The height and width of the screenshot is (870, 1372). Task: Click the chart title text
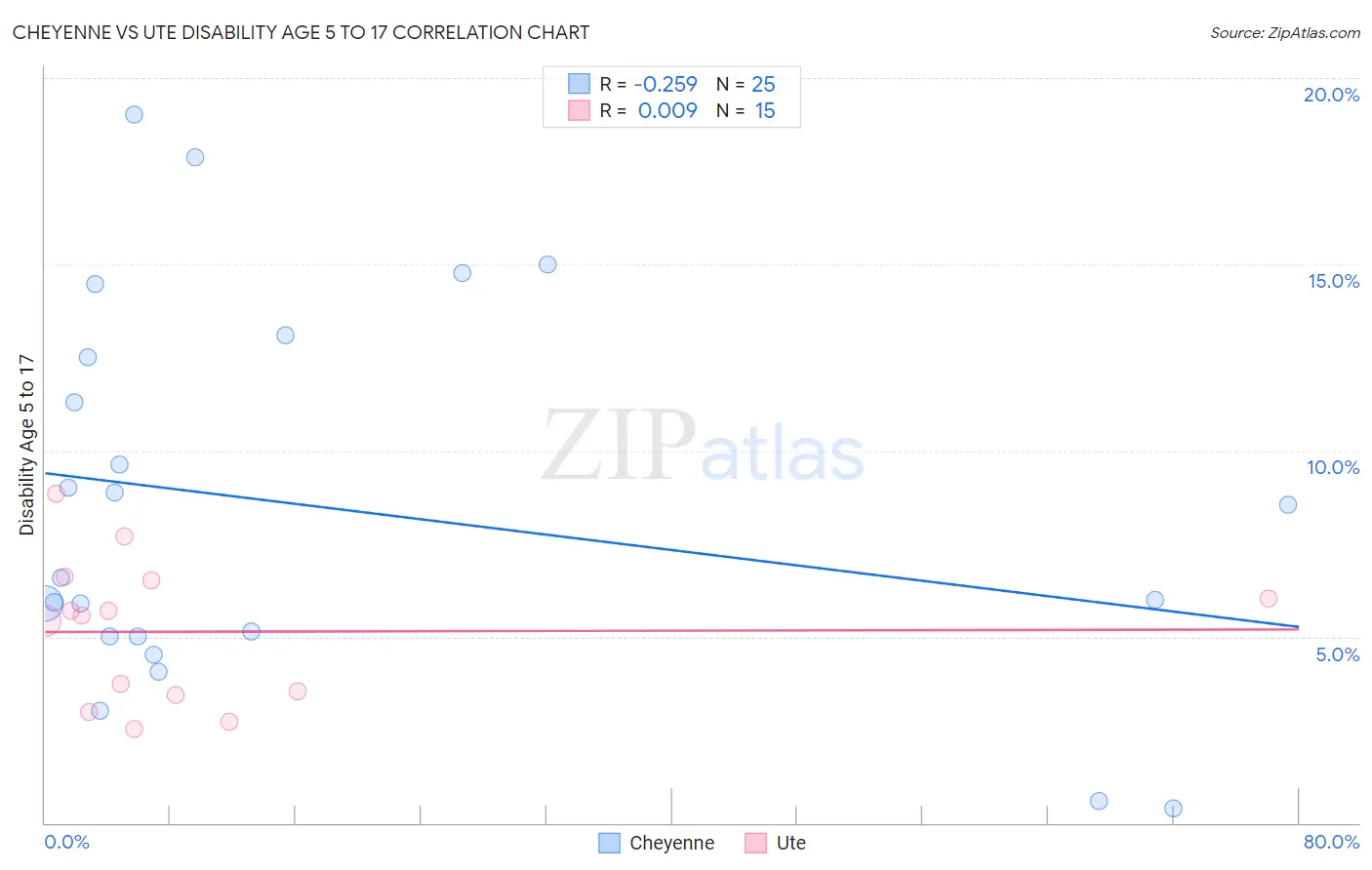click(301, 32)
